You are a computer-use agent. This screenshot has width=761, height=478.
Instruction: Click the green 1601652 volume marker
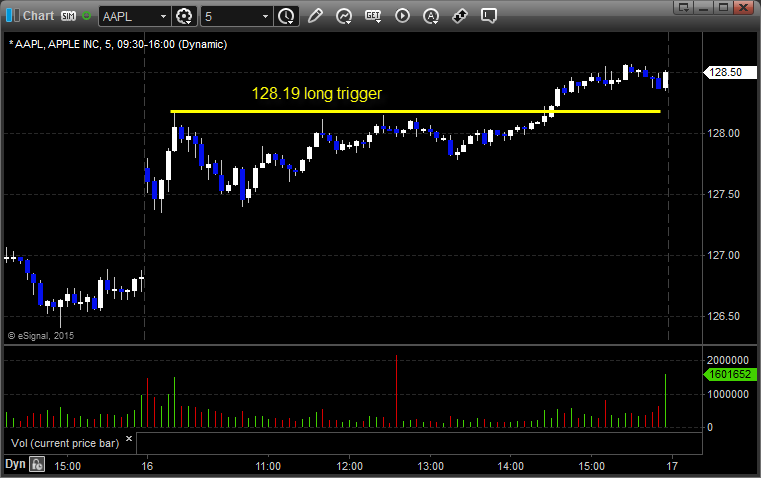coord(729,374)
